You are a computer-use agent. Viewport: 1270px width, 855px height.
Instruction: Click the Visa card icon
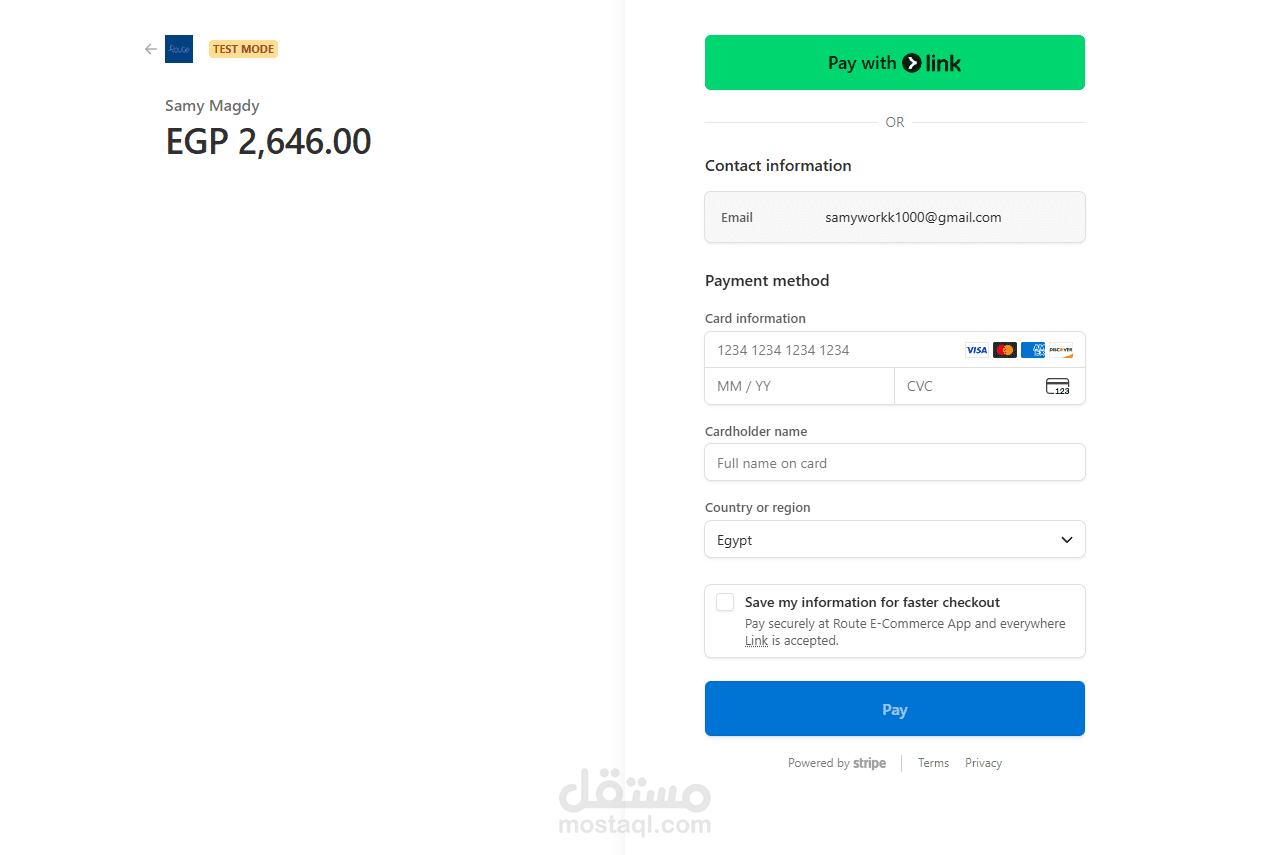(x=976, y=350)
